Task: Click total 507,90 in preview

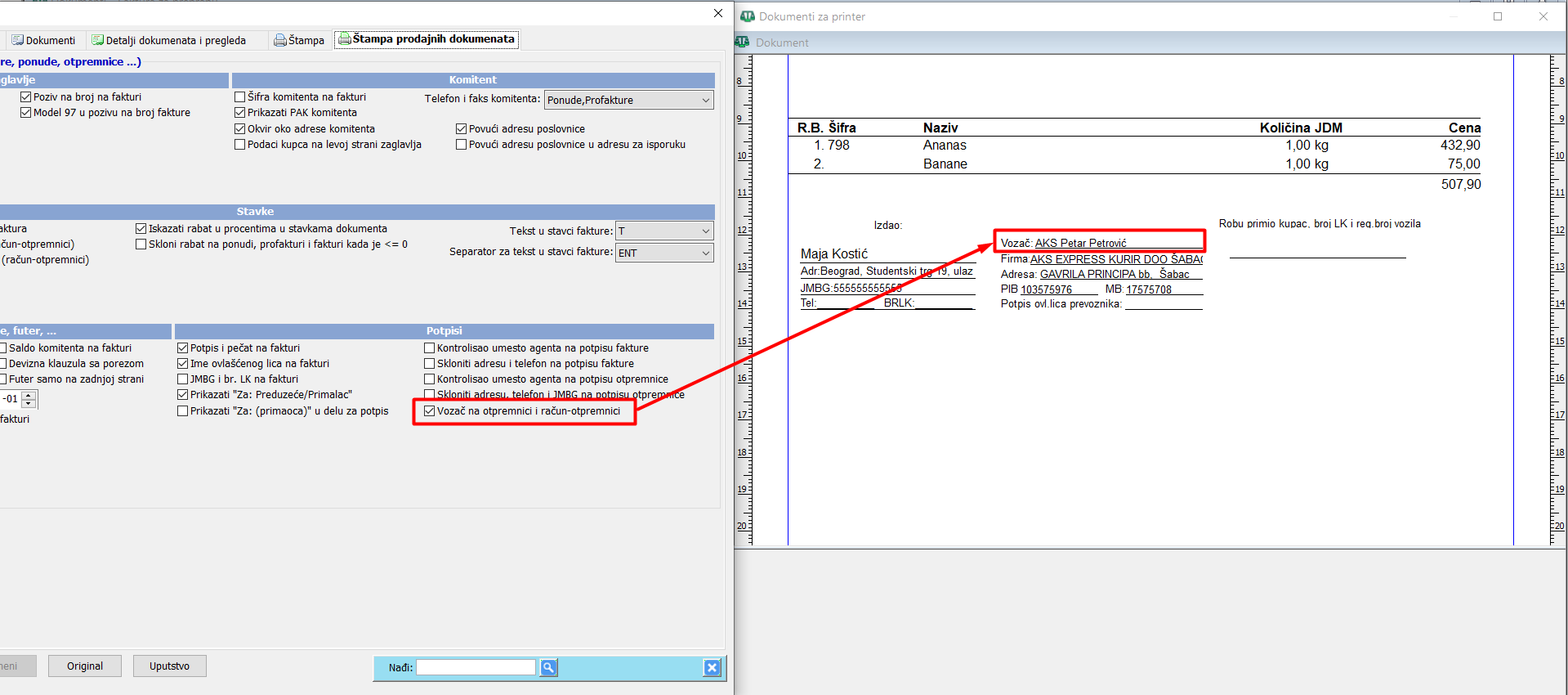Action: click(1461, 185)
